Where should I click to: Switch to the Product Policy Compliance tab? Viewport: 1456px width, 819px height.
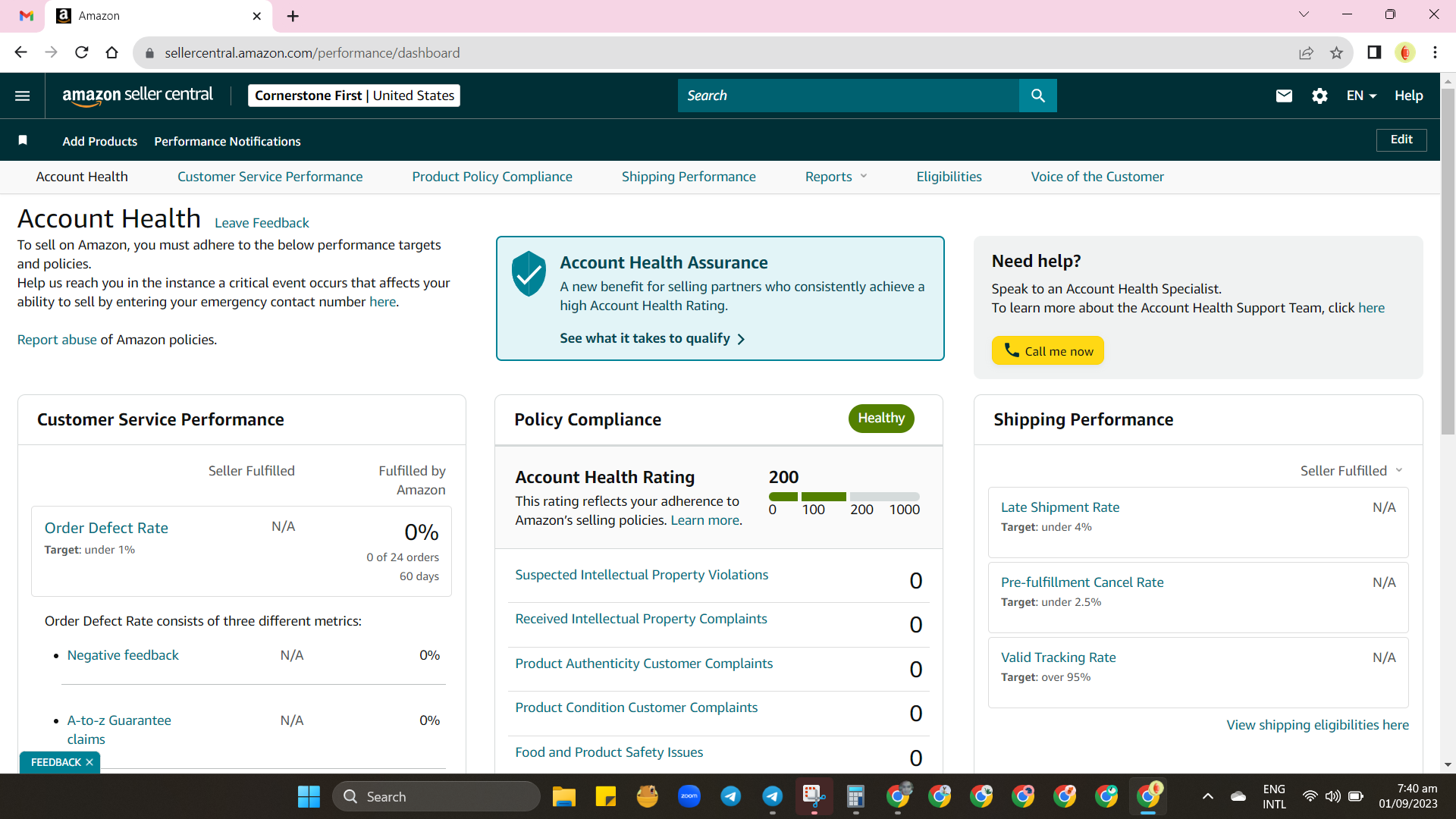click(x=492, y=177)
